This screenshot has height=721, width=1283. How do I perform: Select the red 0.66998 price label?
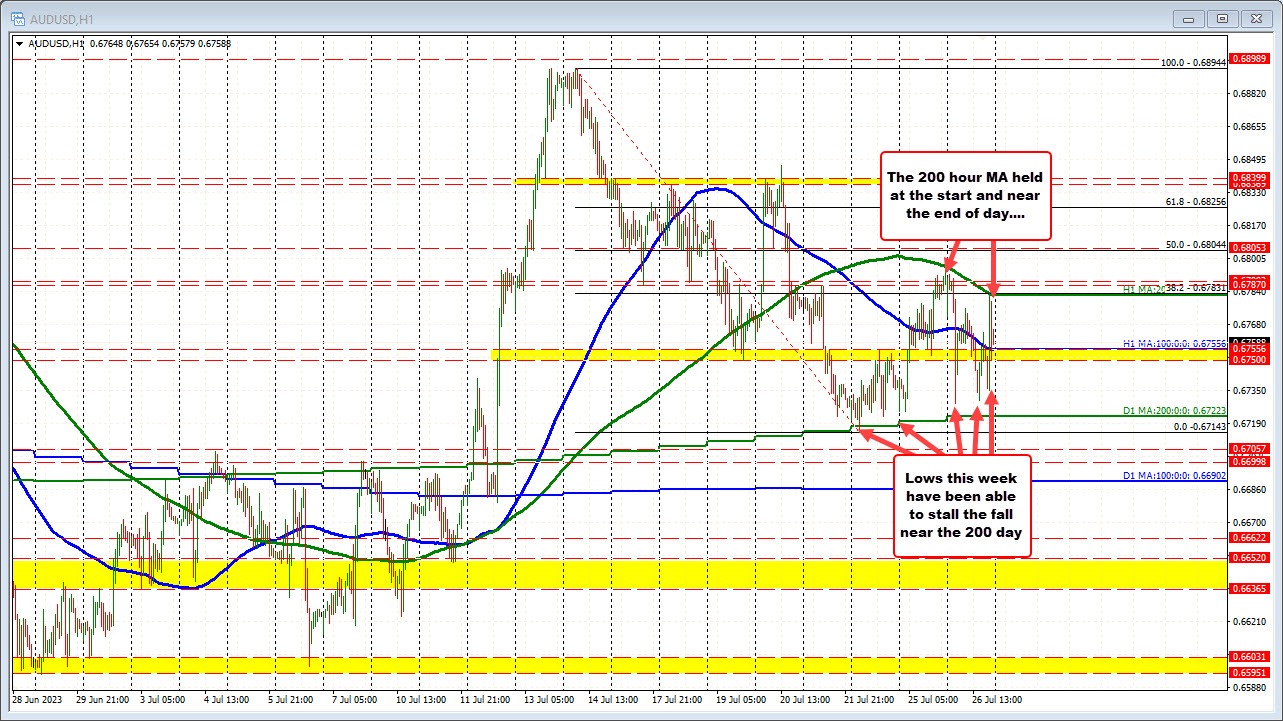point(1251,460)
